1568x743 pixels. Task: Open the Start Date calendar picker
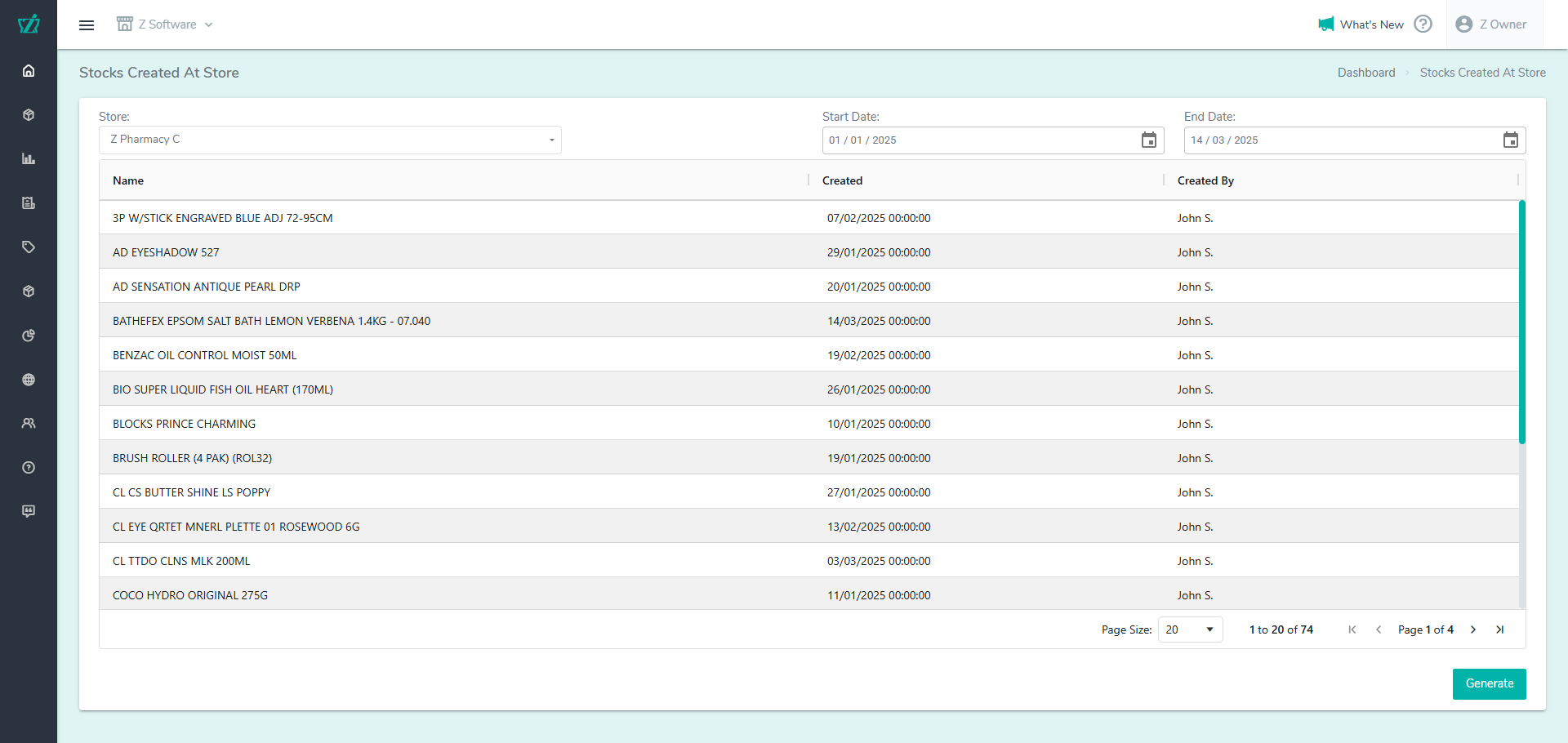pyautogui.click(x=1148, y=140)
